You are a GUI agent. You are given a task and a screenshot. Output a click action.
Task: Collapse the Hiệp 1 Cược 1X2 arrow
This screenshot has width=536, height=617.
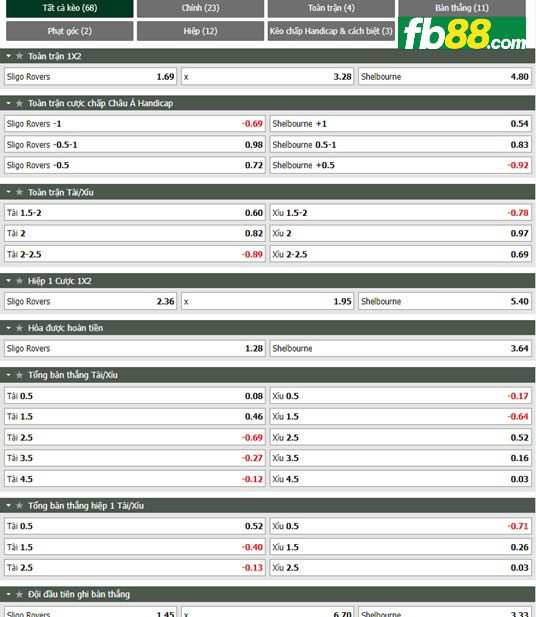[x=9, y=281]
